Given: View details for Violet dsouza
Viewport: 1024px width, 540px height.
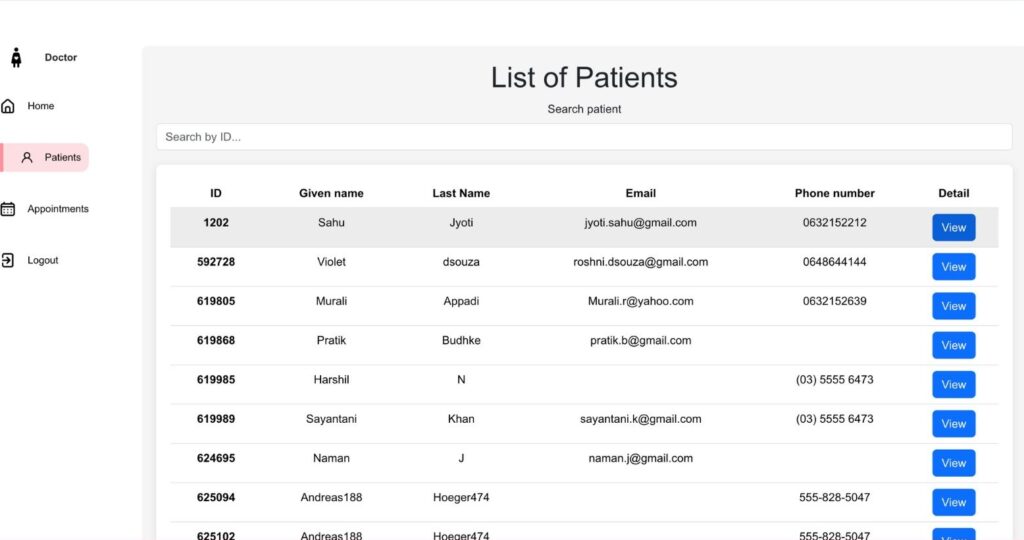Looking at the screenshot, I should click(953, 267).
